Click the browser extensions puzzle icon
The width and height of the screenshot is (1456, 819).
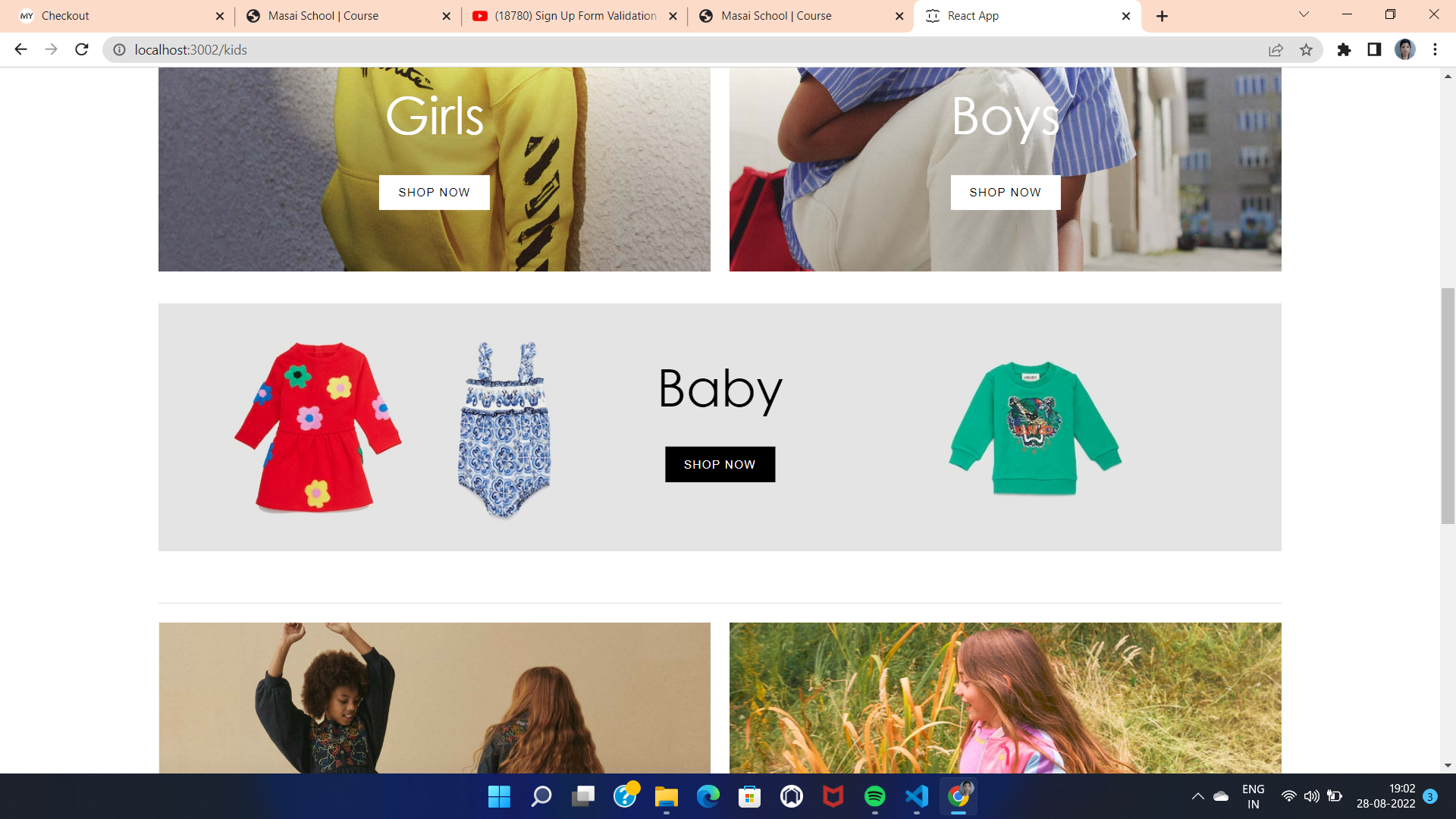(1343, 50)
